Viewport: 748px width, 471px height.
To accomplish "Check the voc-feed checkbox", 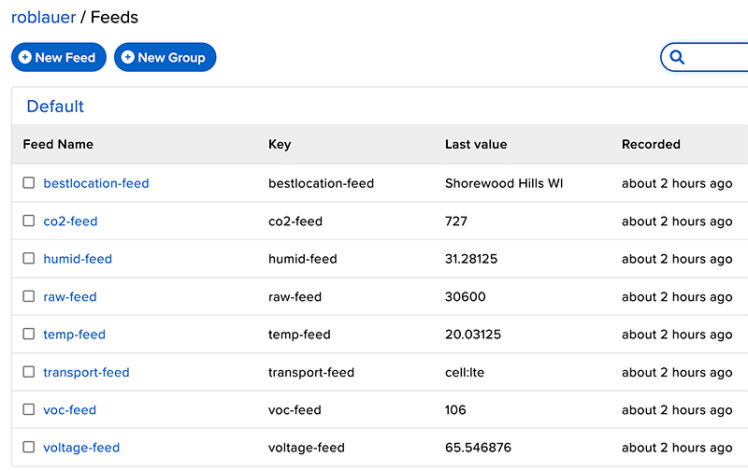I will (29, 410).
